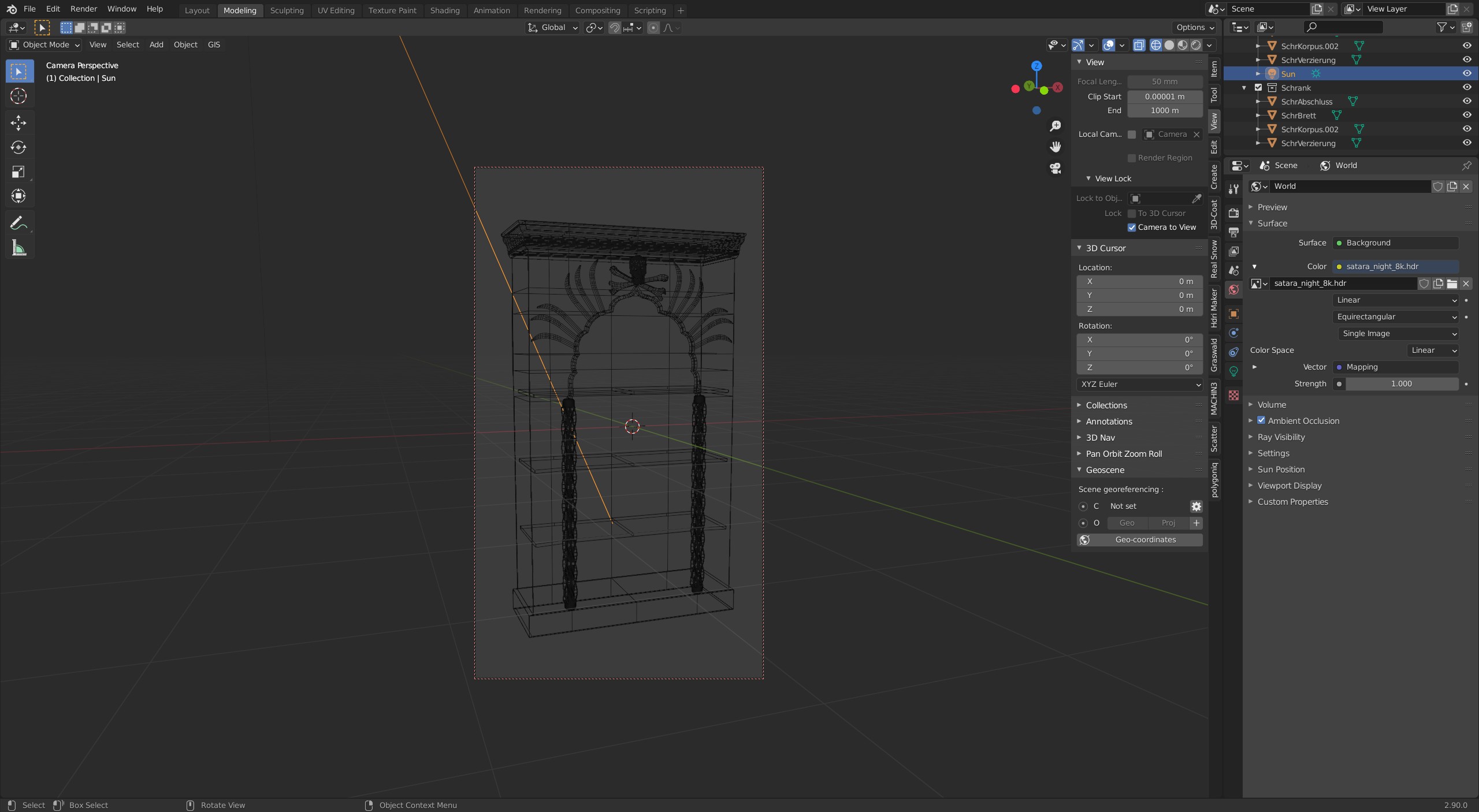Open the Equirectangular projection dropdown
This screenshot has width=1479, height=812.
pyautogui.click(x=1396, y=316)
